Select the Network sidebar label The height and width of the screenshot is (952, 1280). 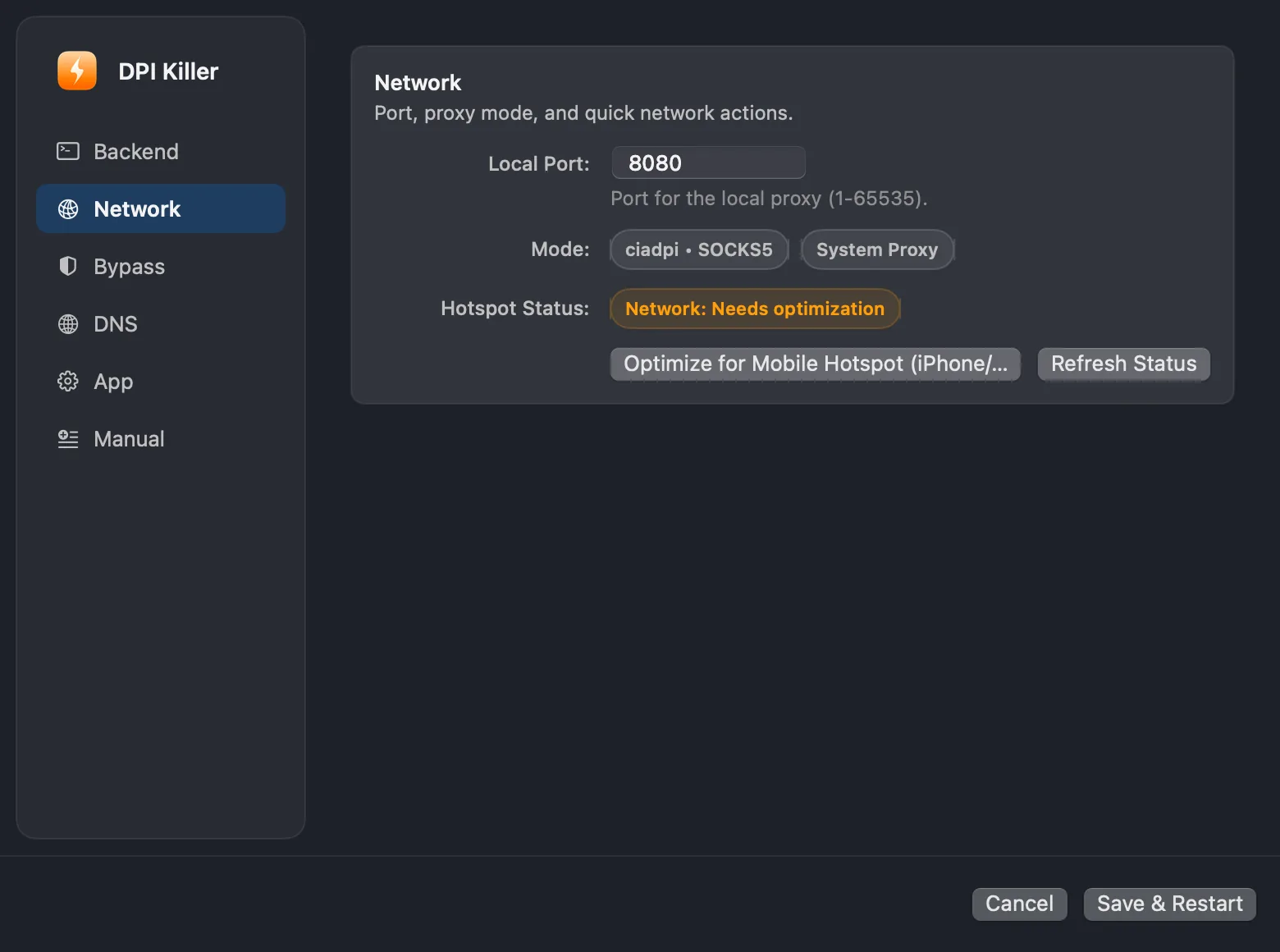click(137, 209)
